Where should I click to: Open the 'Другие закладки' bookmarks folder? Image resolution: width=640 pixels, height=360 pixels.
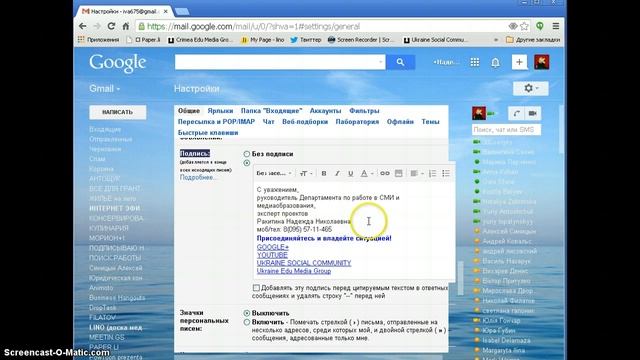[533, 40]
